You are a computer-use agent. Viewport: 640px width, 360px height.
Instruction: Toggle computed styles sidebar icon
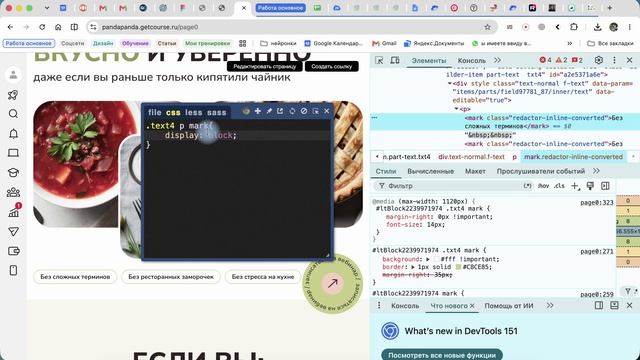coord(605,186)
